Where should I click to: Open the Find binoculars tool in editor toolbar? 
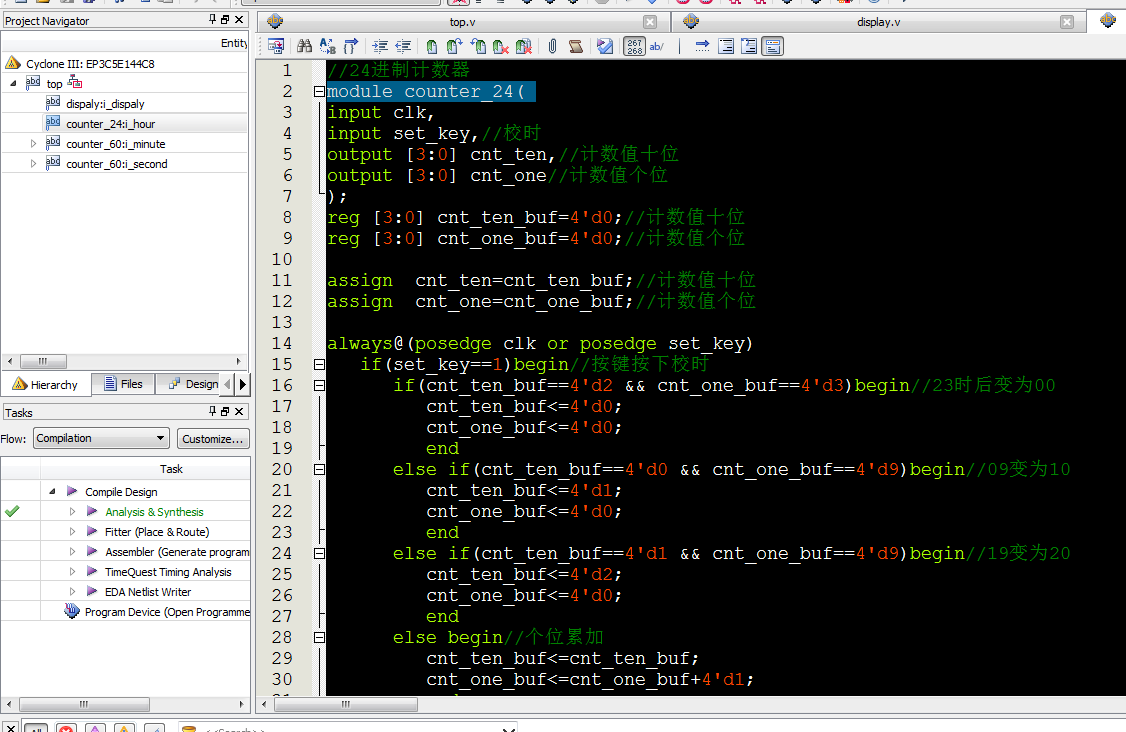[x=304, y=47]
